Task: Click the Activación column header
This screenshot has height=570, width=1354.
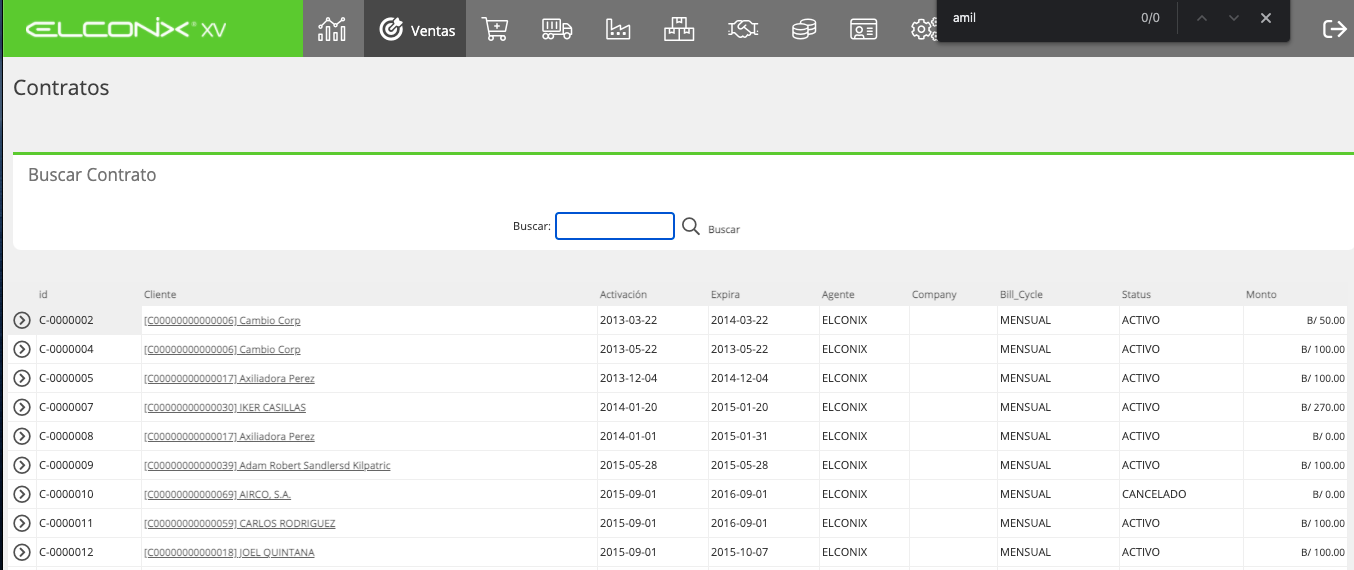Action: pyautogui.click(x=623, y=294)
